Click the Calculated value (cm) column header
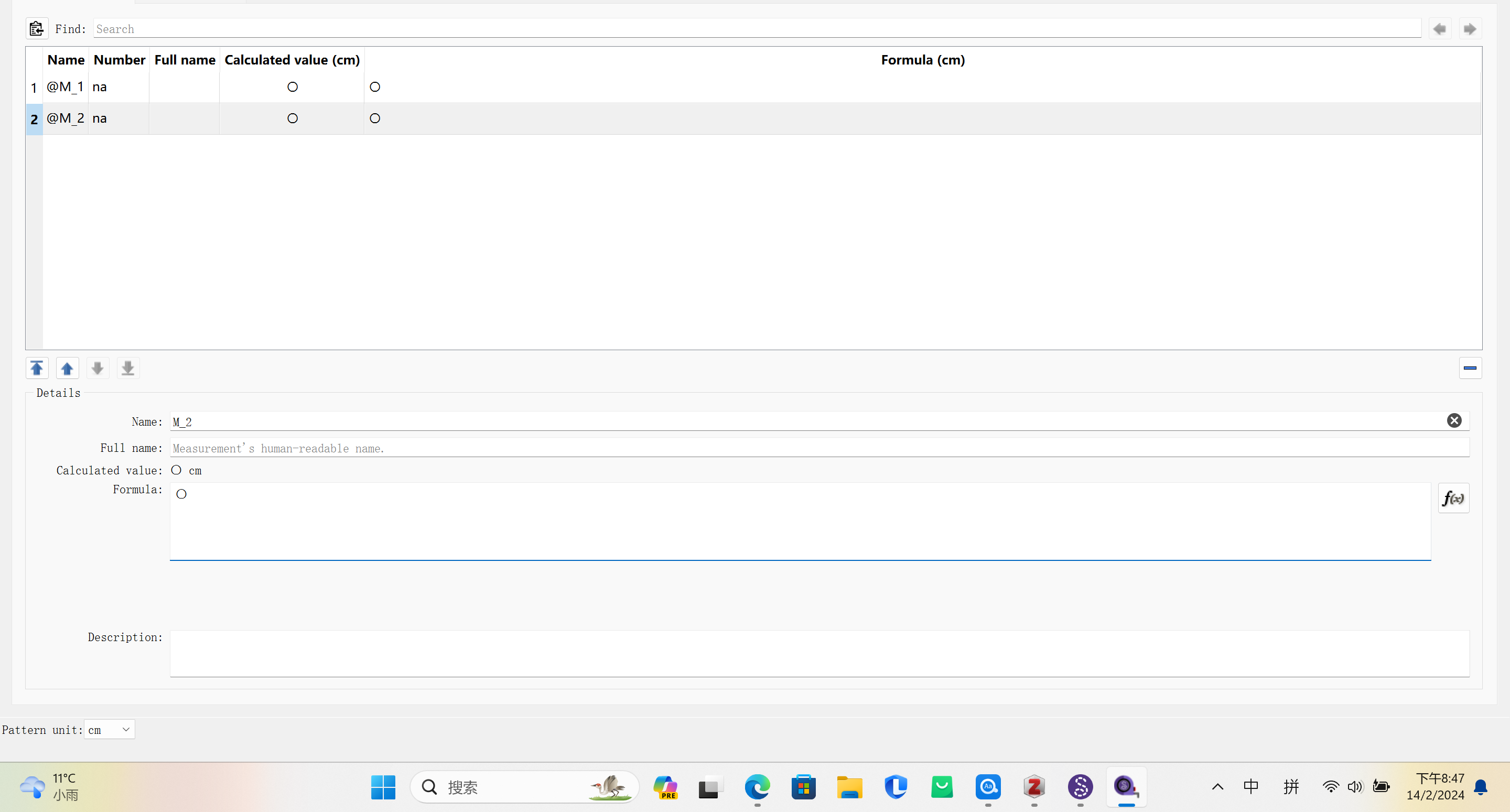Image resolution: width=1510 pixels, height=812 pixels. coord(292,60)
